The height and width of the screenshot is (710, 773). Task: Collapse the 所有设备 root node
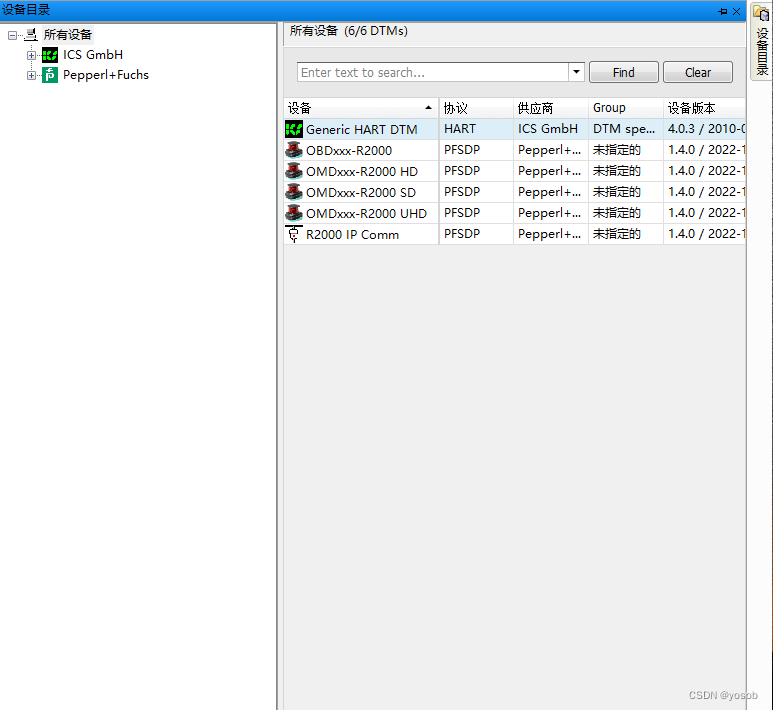(12, 35)
